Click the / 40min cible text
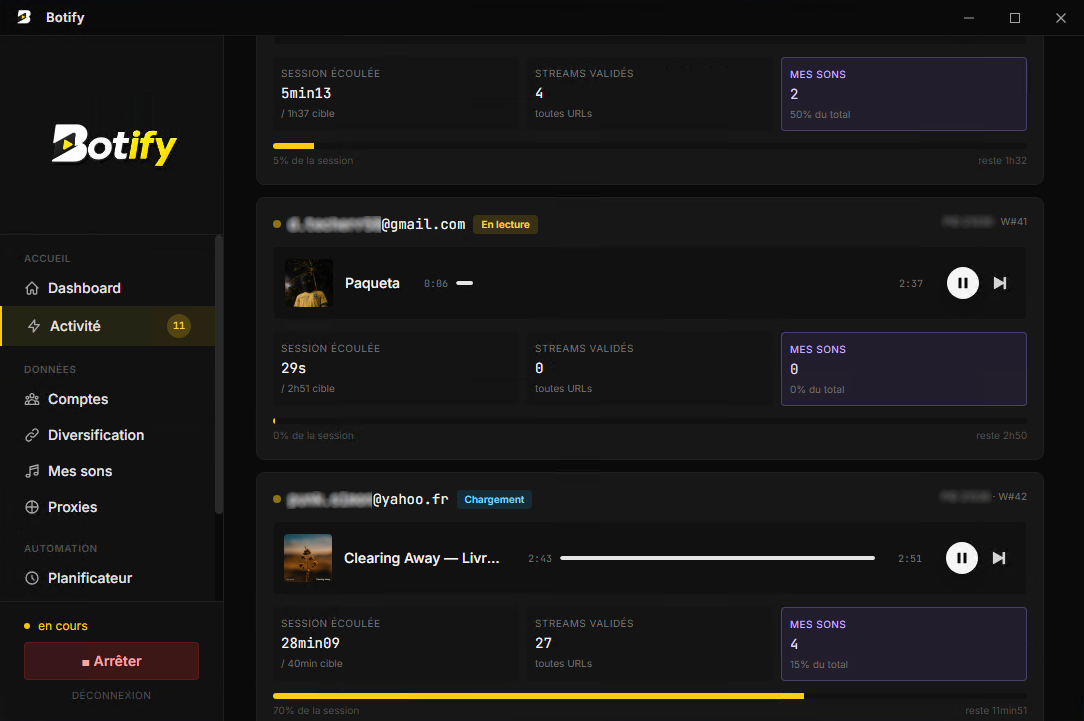1084x721 pixels. click(312, 664)
